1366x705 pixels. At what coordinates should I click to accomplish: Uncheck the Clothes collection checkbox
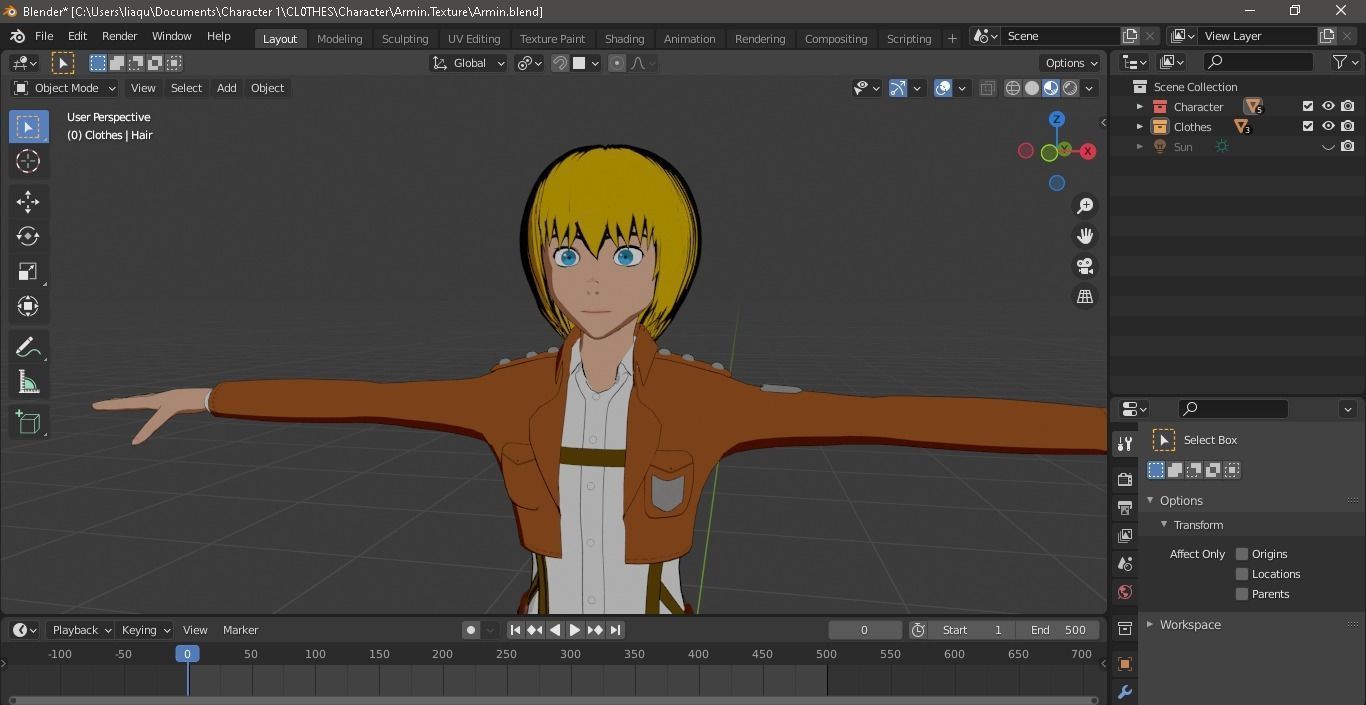(1306, 126)
